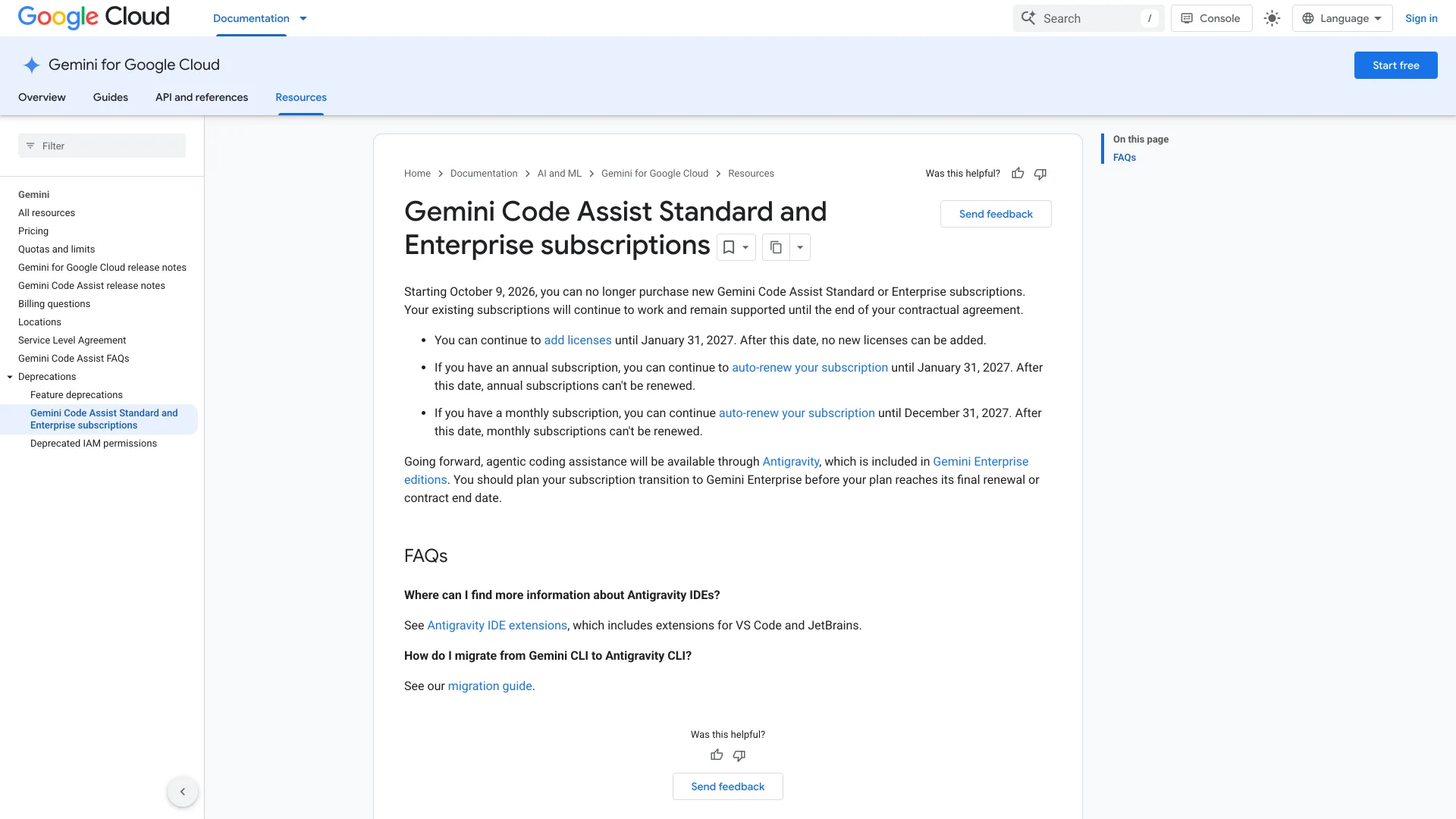Click bottom thumbs down icon
1456x819 pixels.
(x=739, y=755)
